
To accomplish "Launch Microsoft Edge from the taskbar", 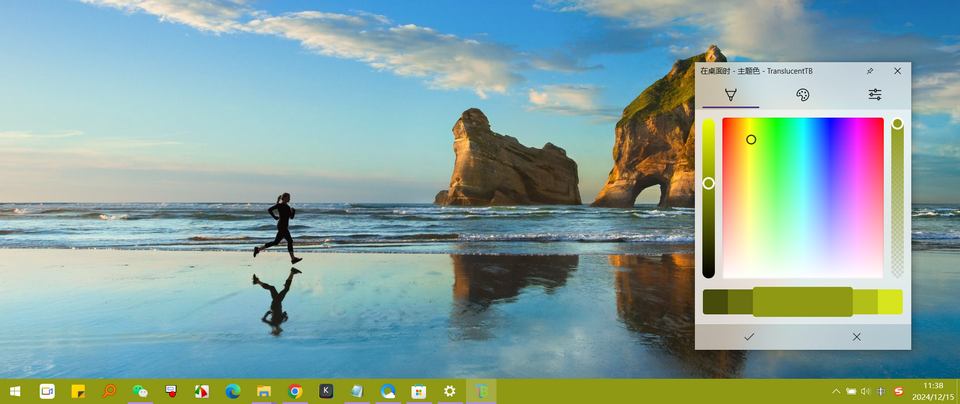I will coord(233,391).
